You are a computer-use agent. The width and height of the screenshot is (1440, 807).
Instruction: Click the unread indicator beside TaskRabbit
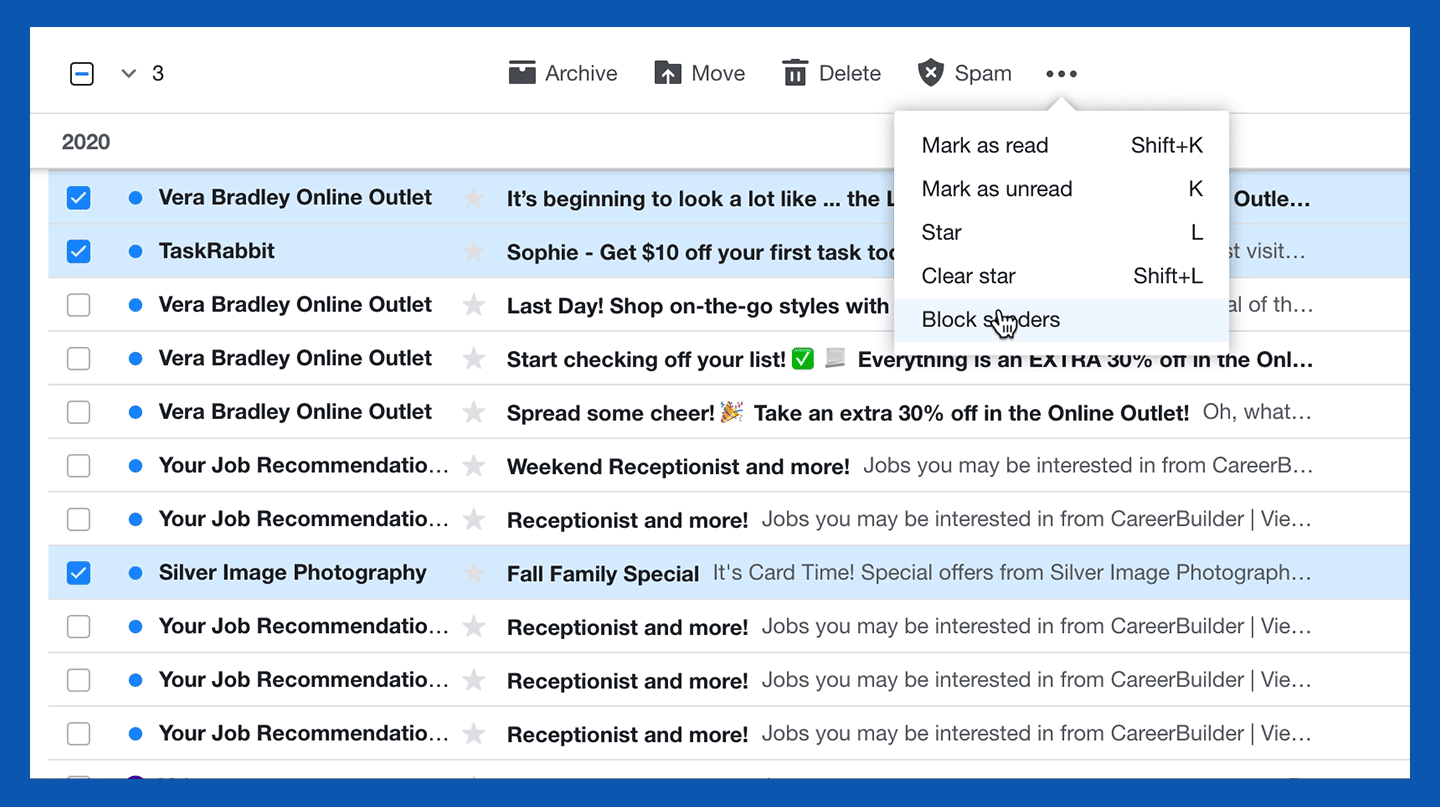click(135, 251)
